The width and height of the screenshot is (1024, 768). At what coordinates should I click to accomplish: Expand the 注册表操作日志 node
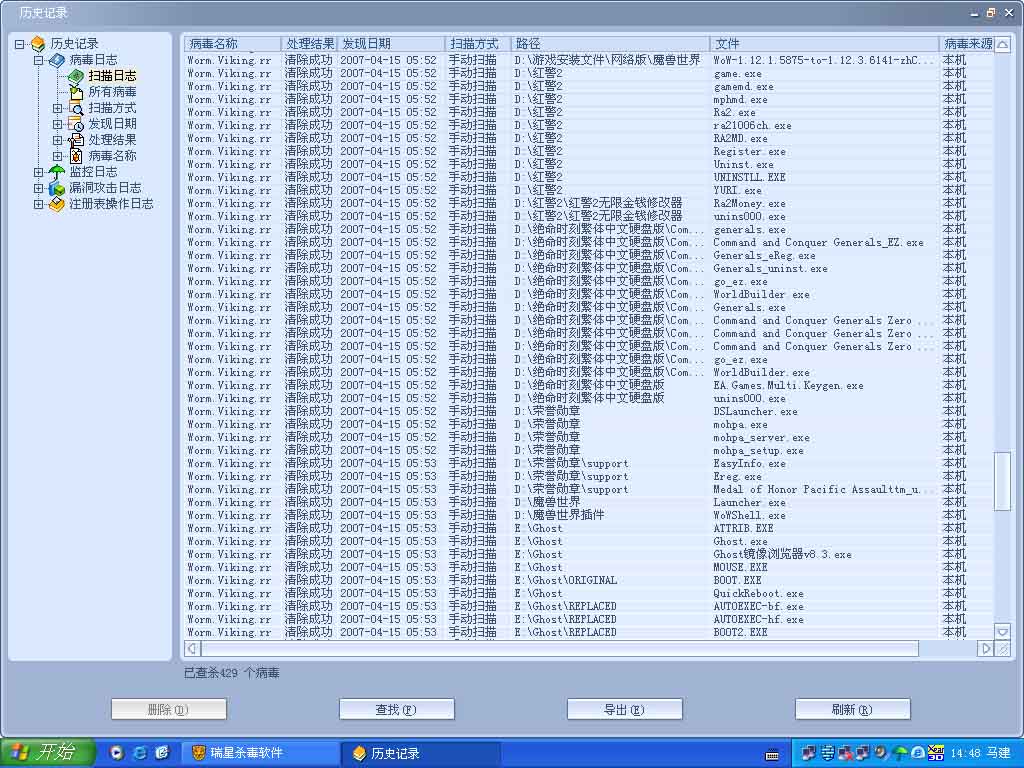39,204
